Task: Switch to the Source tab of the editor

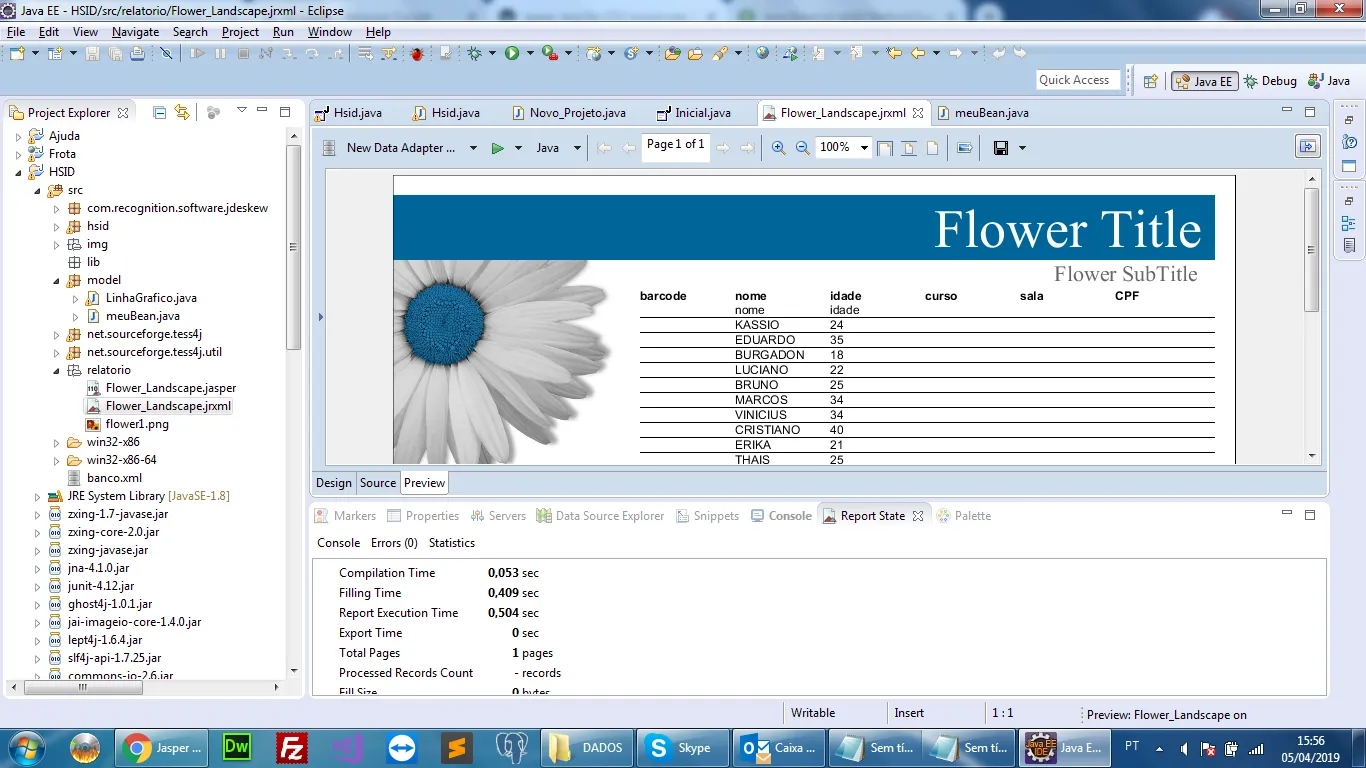Action: click(x=378, y=483)
